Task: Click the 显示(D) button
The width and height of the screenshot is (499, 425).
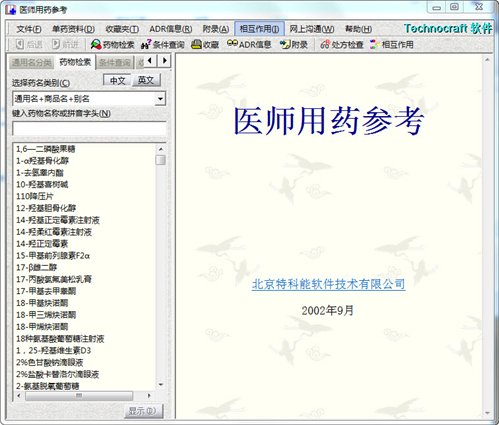Action: (143, 411)
